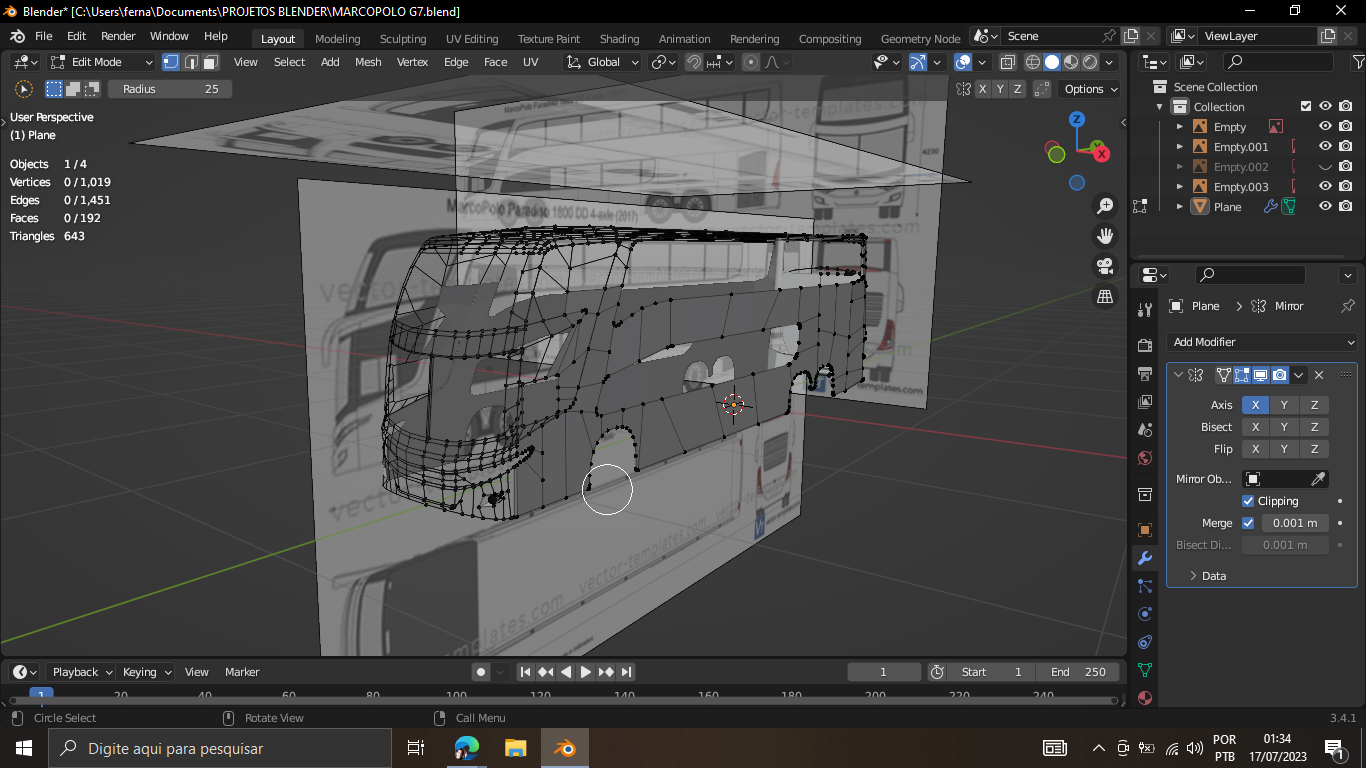Expand the Add Modifier dropdown
Image resolution: width=1366 pixels, height=768 pixels.
point(1262,342)
